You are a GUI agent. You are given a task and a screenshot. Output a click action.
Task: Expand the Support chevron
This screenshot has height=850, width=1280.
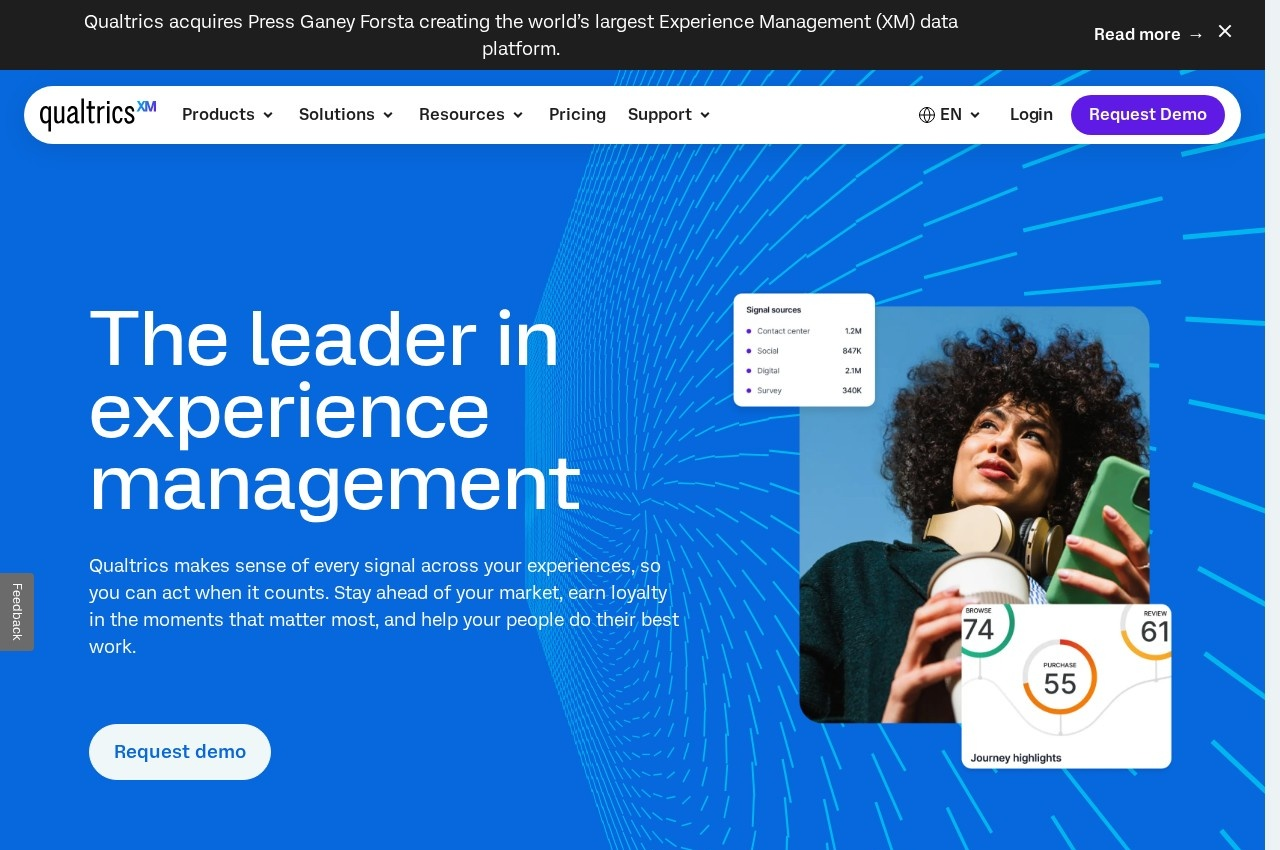705,115
